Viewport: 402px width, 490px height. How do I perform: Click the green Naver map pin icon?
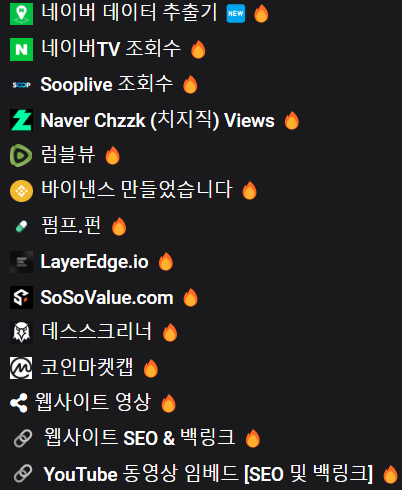(x=21, y=14)
